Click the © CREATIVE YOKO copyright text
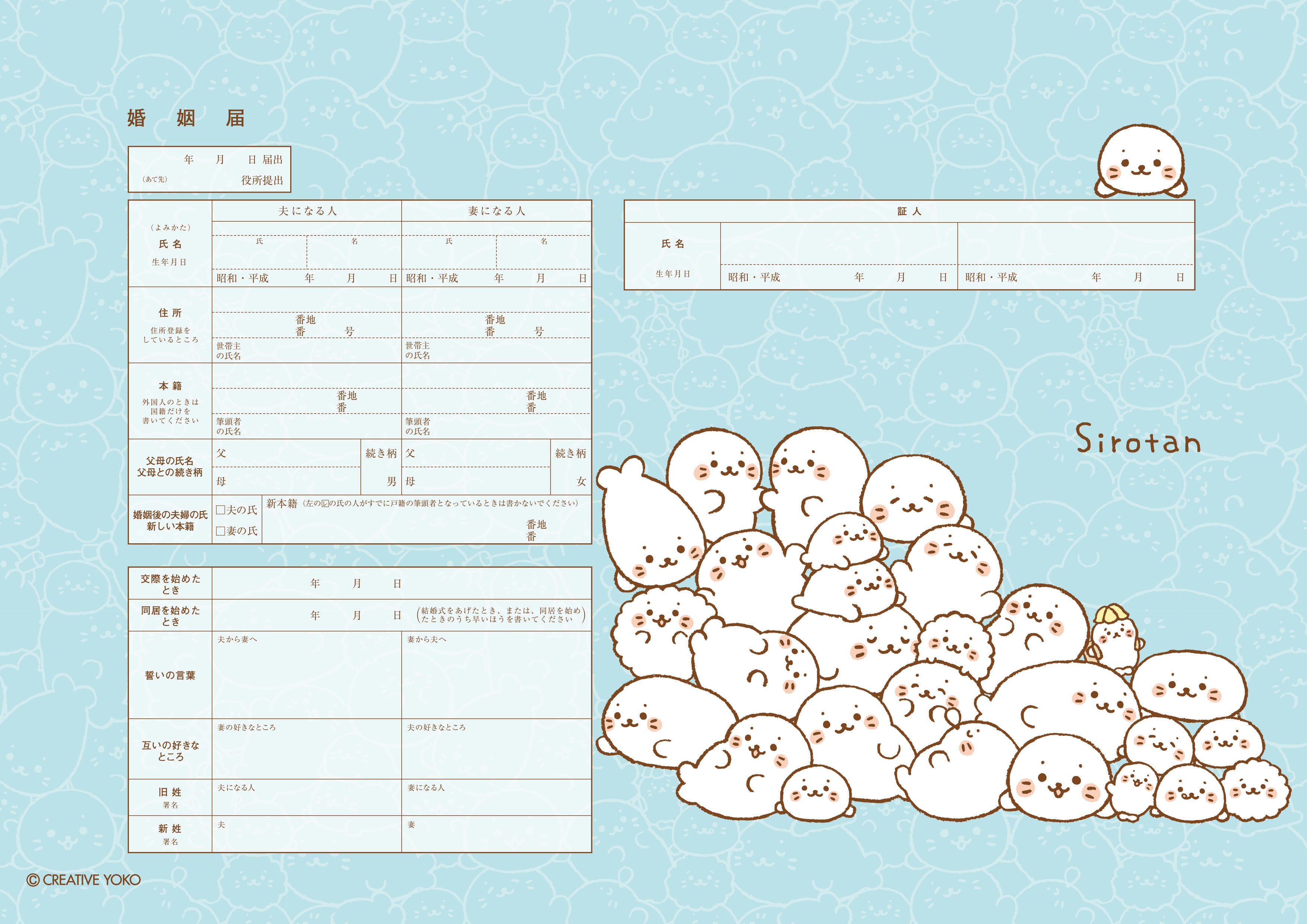The width and height of the screenshot is (1307, 924). click(x=84, y=880)
